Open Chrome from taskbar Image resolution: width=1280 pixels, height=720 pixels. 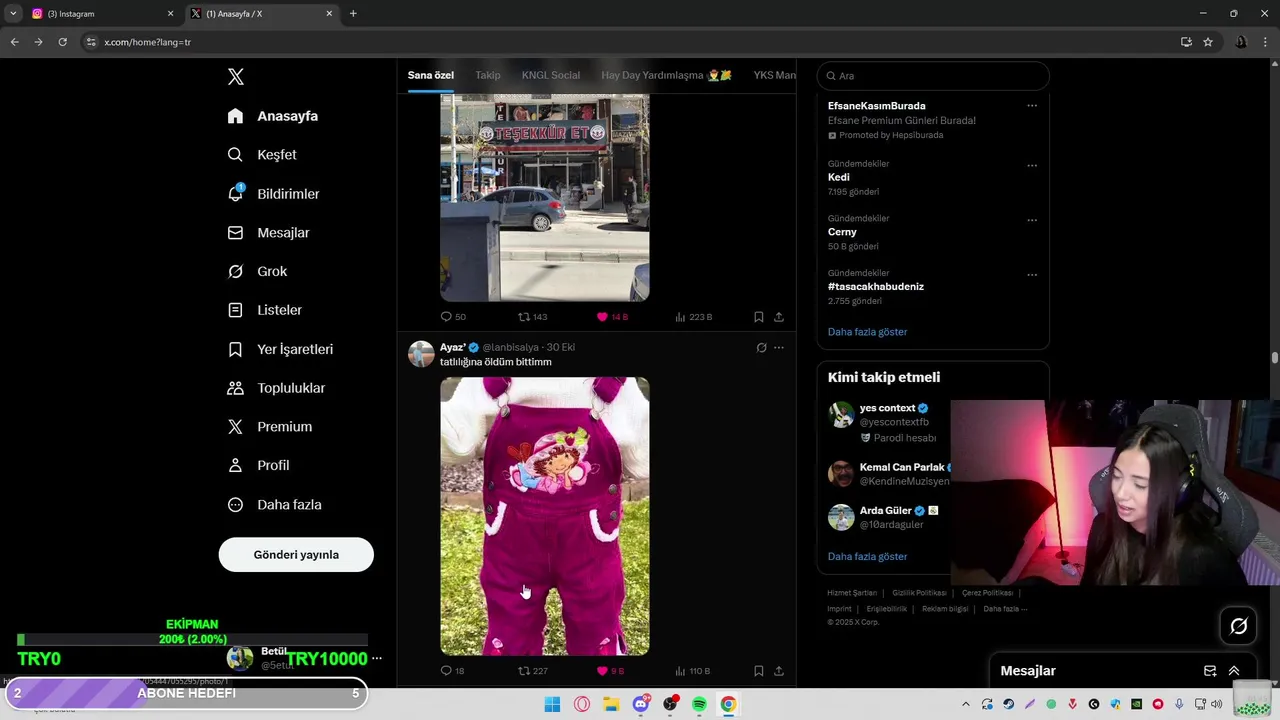click(728, 704)
